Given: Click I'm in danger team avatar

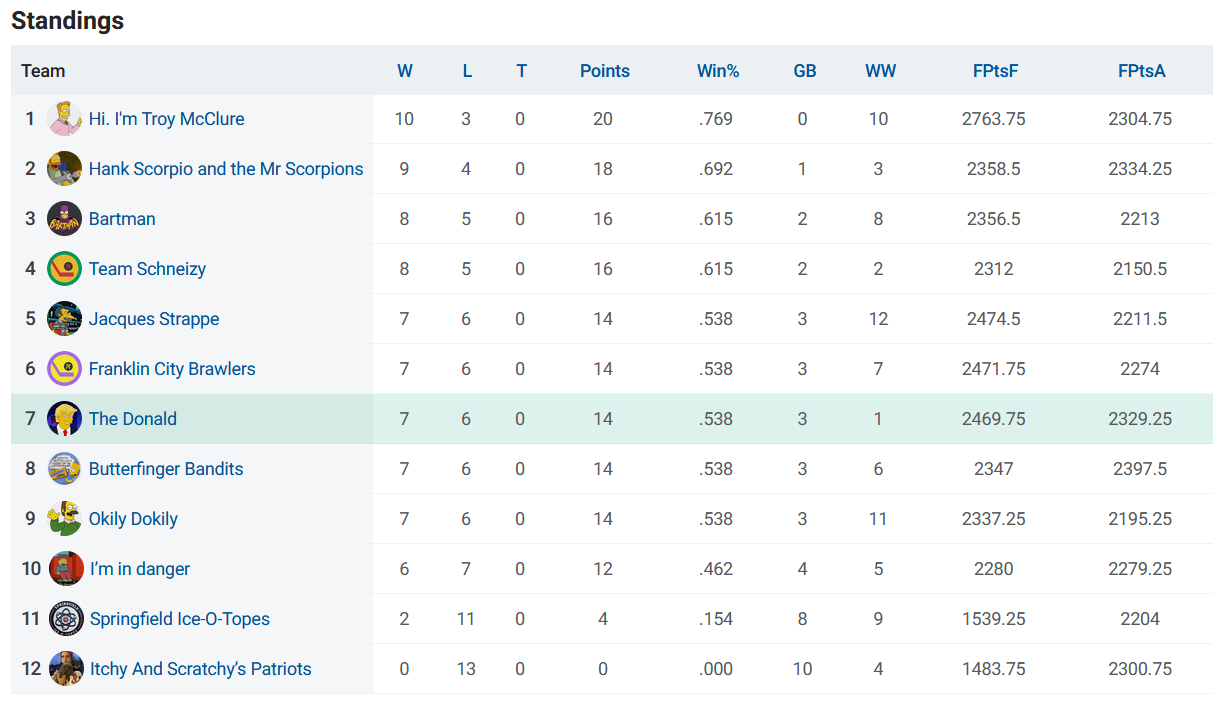Looking at the screenshot, I should (66, 569).
